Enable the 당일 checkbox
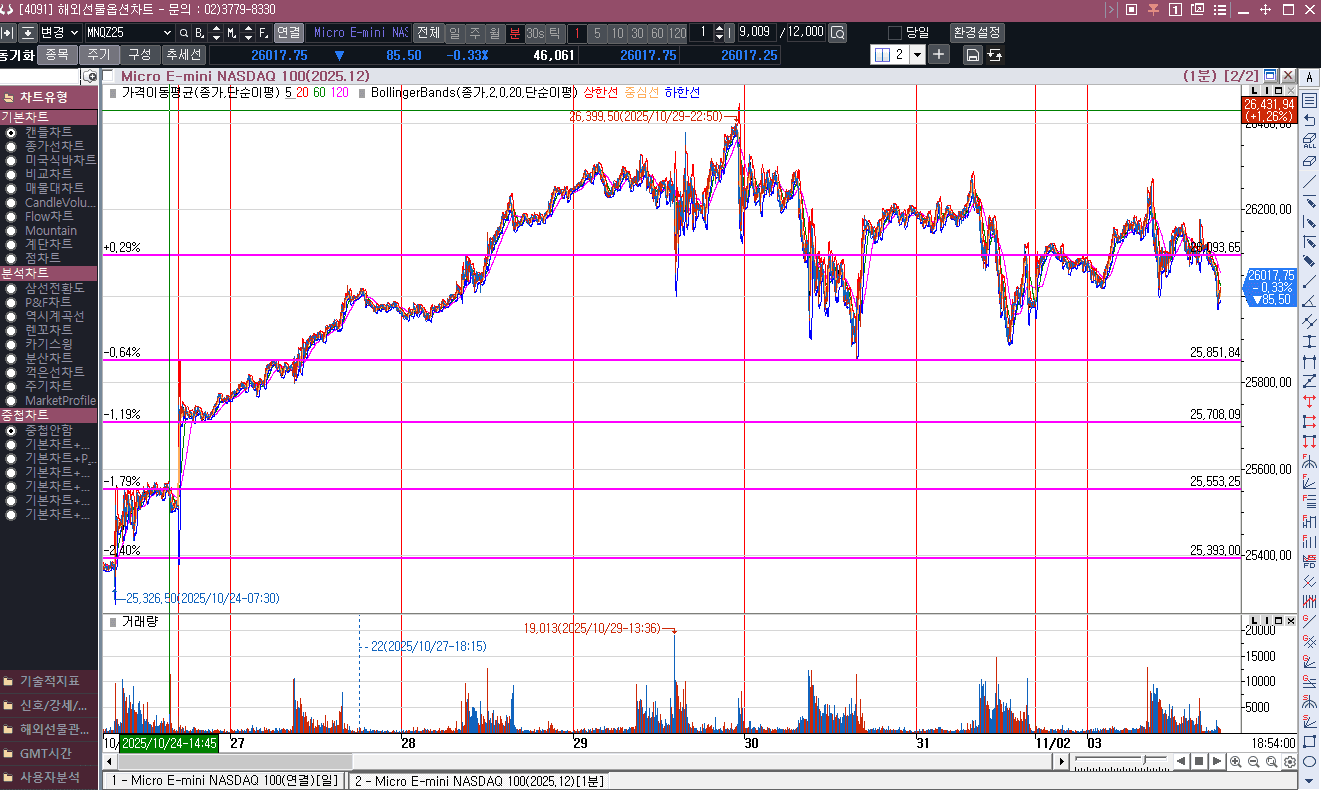The width and height of the screenshot is (1321, 790). pos(895,32)
